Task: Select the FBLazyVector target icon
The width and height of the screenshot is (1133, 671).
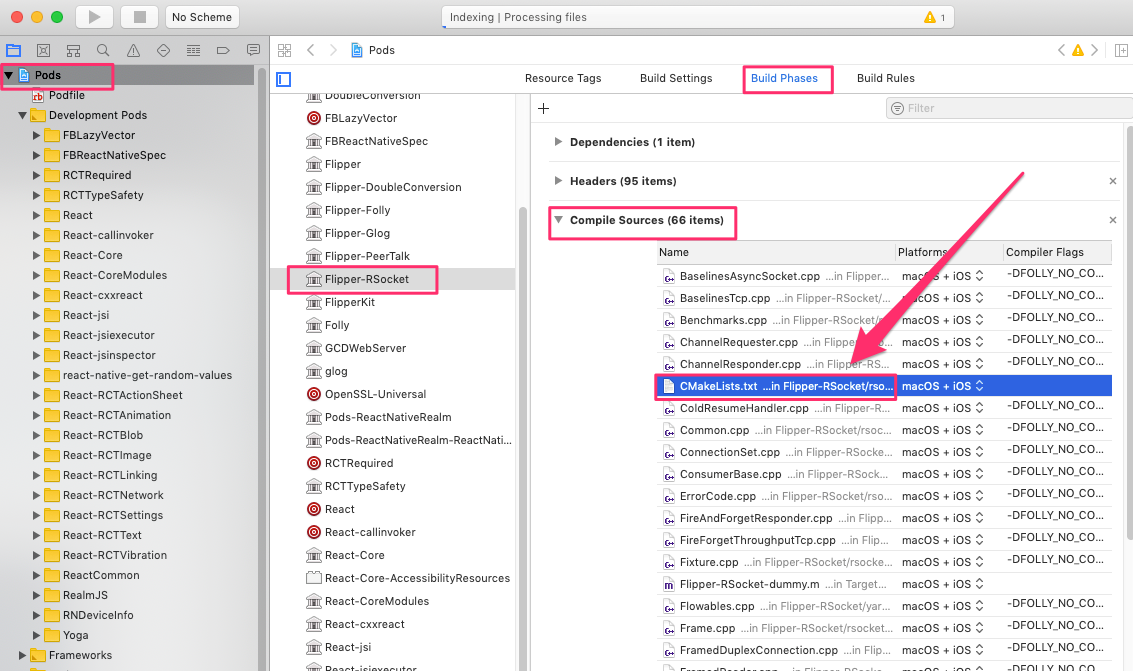Action: [314, 118]
